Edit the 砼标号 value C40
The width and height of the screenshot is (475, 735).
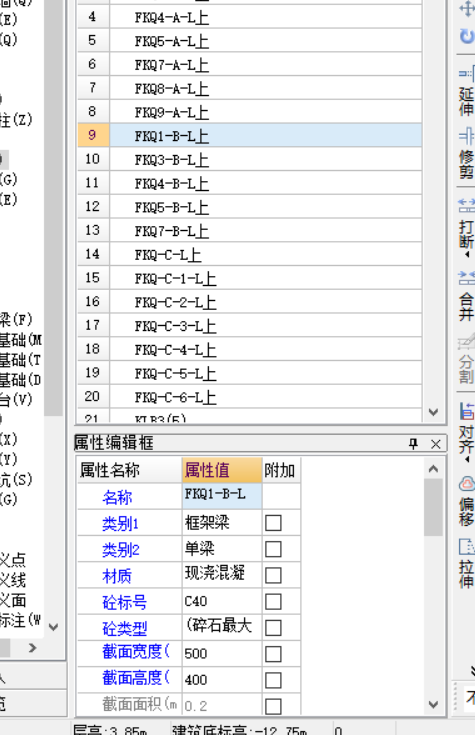click(x=222, y=601)
